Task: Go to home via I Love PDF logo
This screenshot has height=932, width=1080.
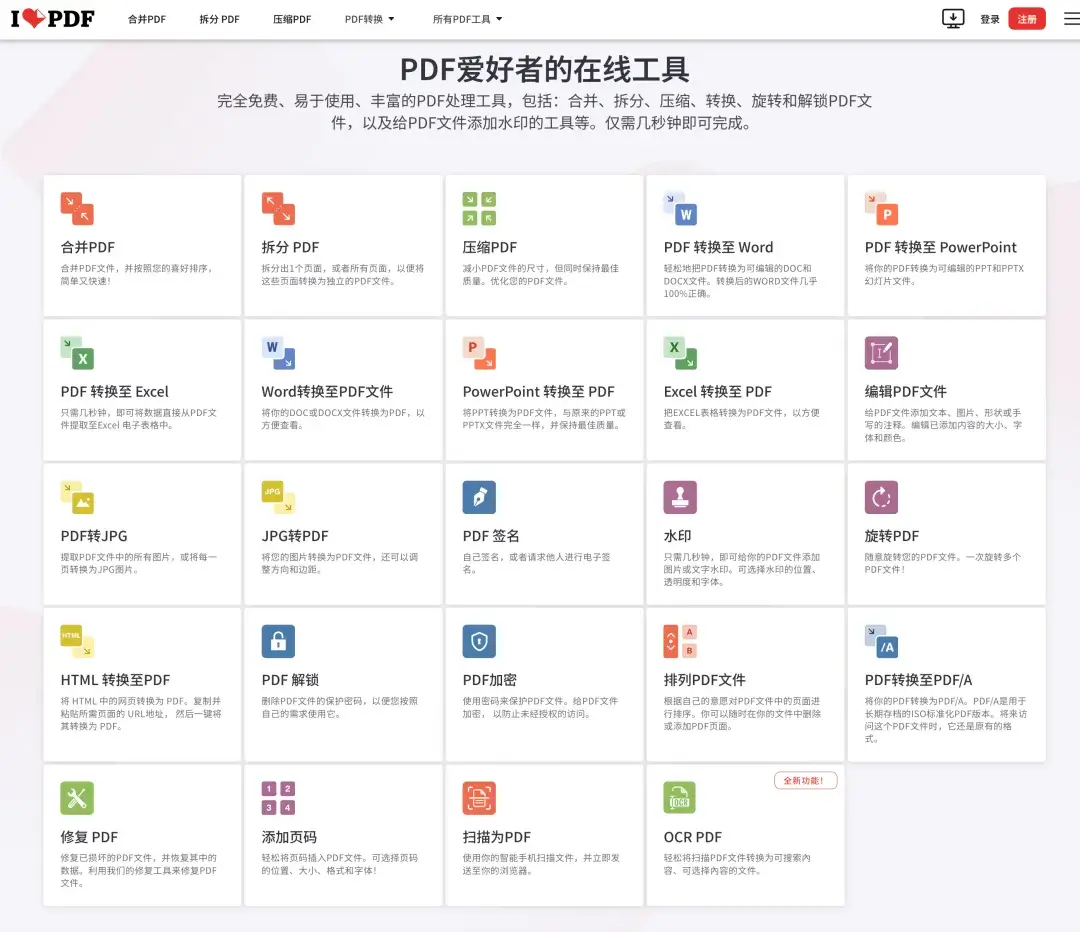Action: pos(52,19)
